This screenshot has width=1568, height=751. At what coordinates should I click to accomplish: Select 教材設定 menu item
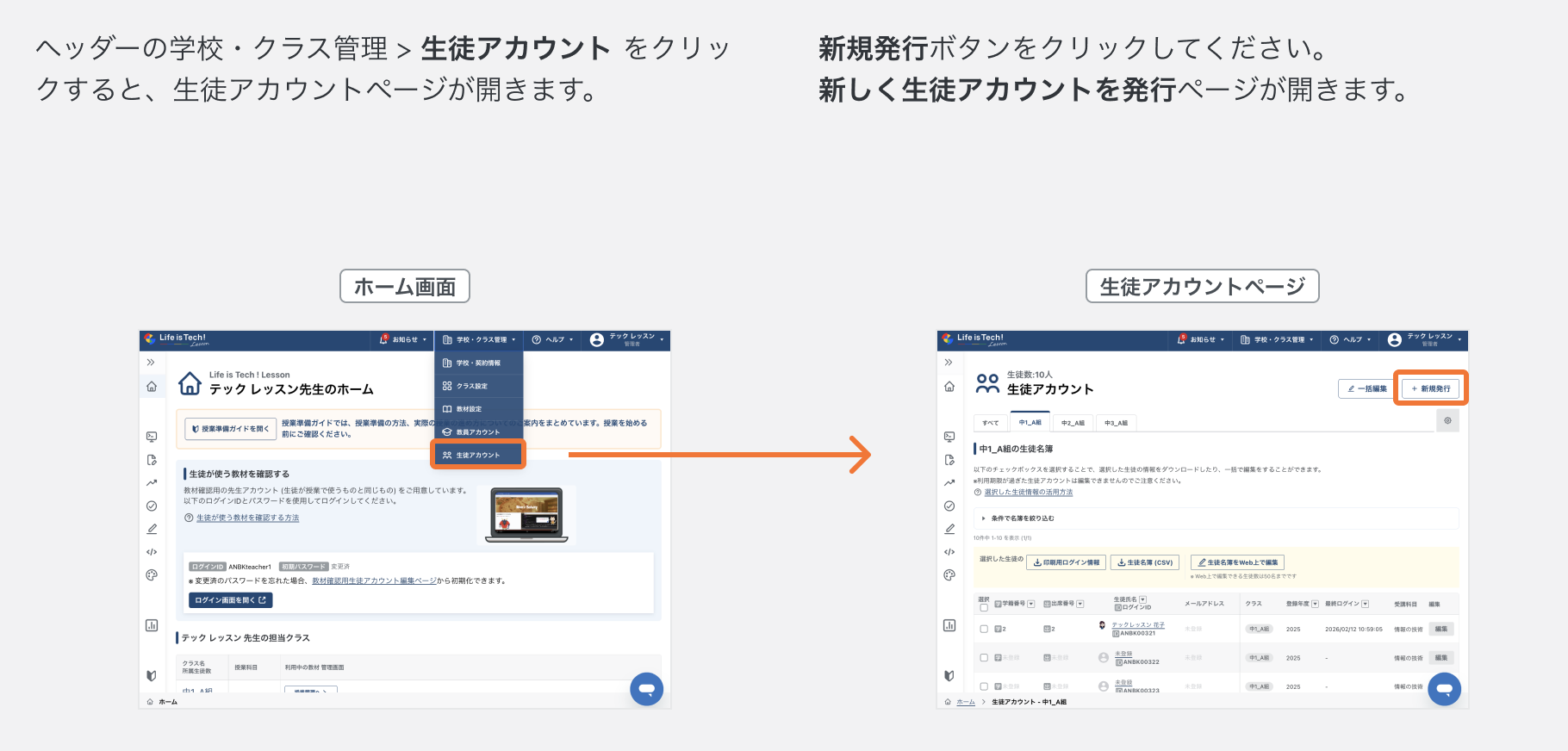(479, 409)
